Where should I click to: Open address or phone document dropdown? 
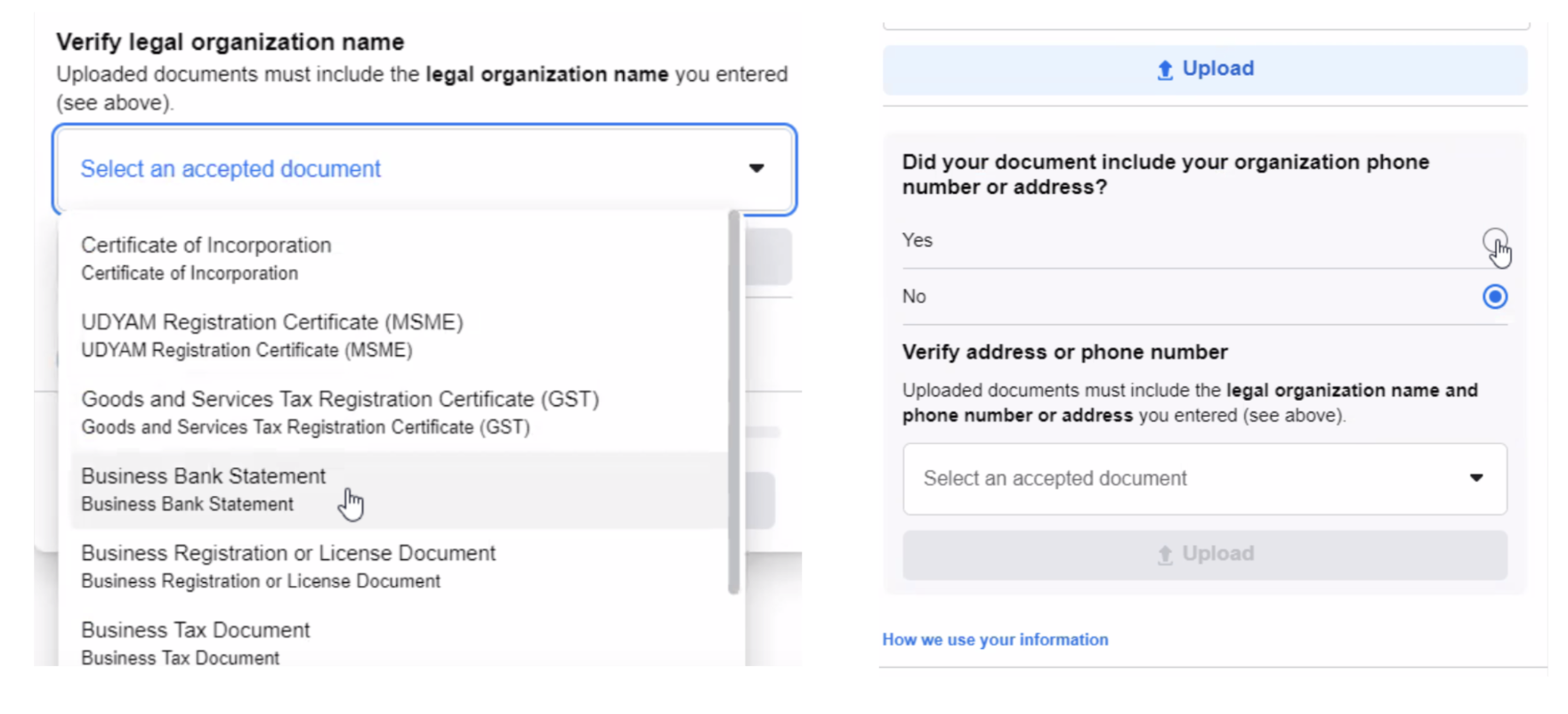1204,479
